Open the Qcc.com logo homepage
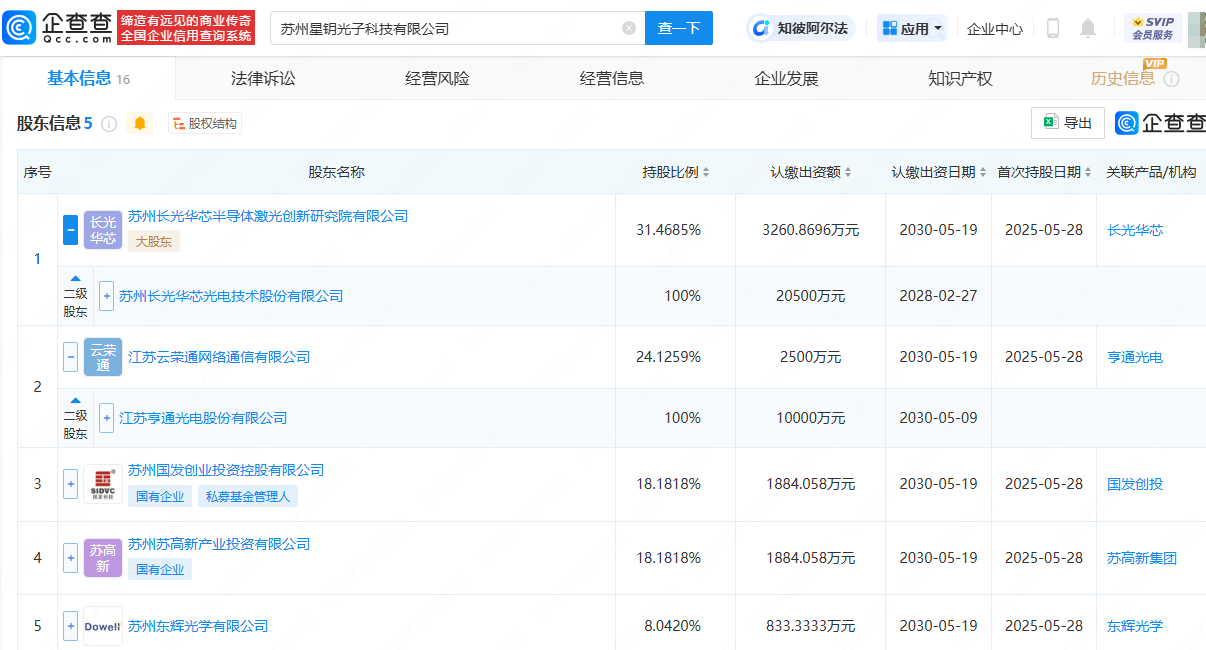The width and height of the screenshot is (1206, 650). coord(58,28)
